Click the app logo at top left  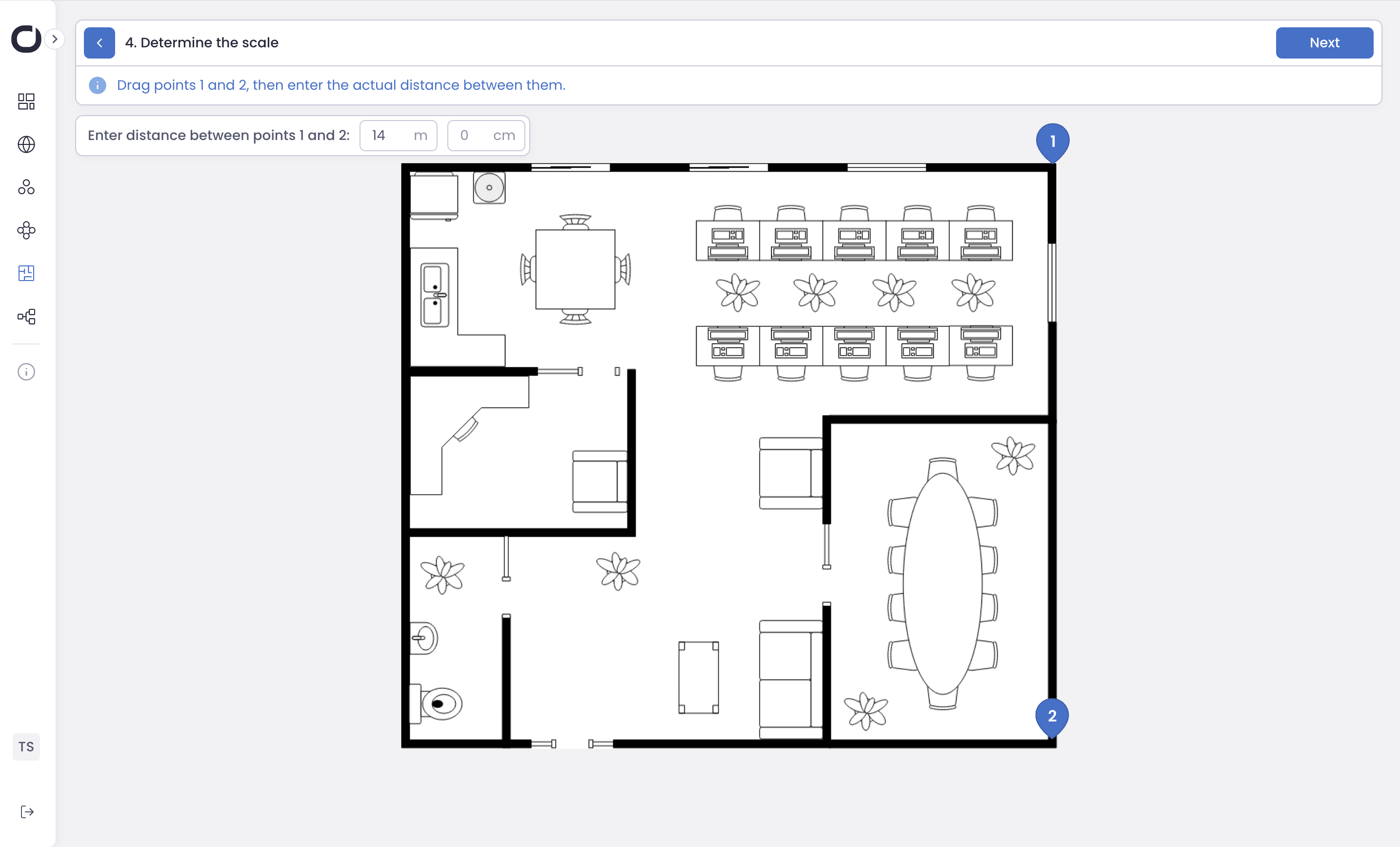pyautogui.click(x=26, y=39)
